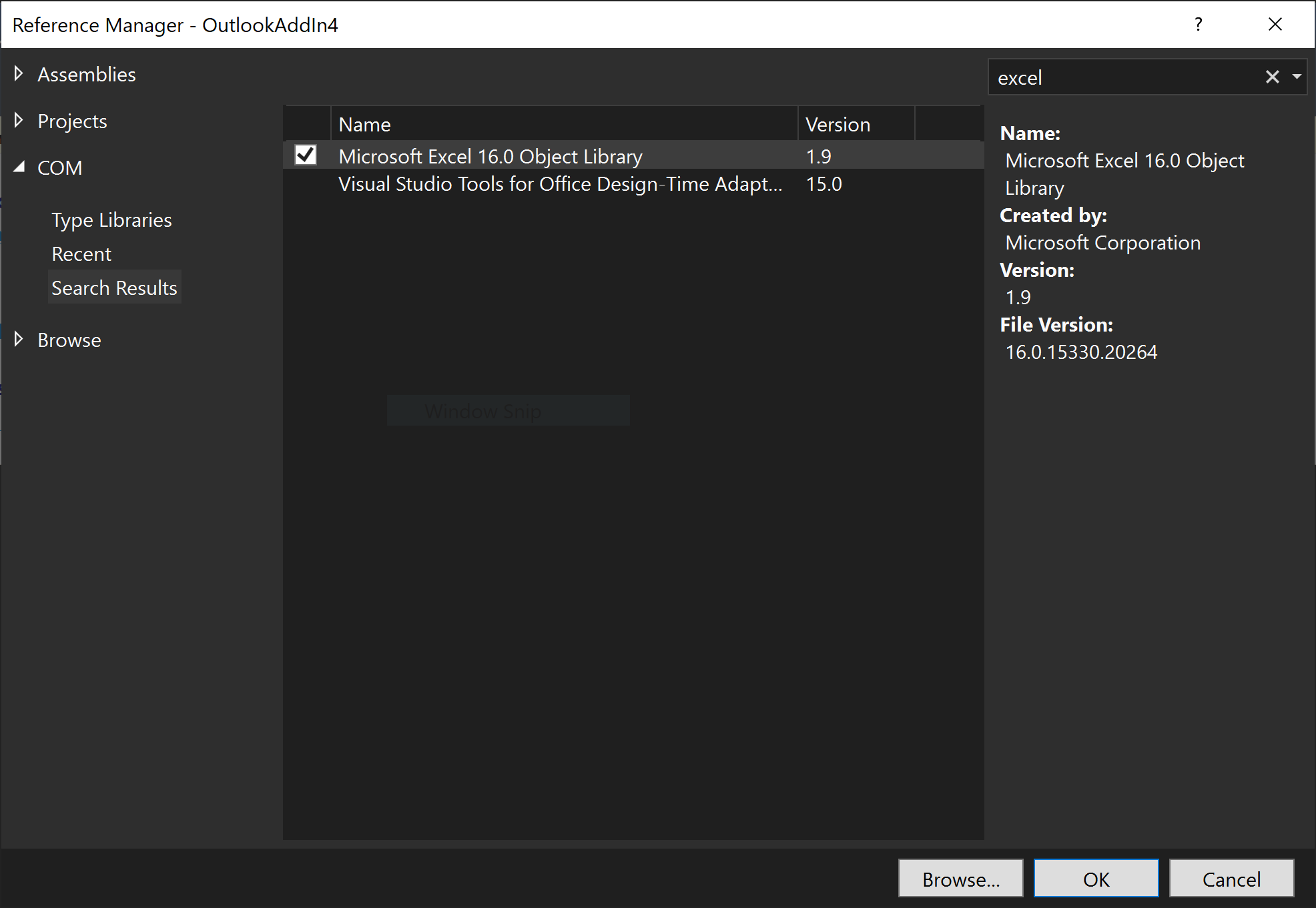Select Search Results under COM

tap(114, 288)
